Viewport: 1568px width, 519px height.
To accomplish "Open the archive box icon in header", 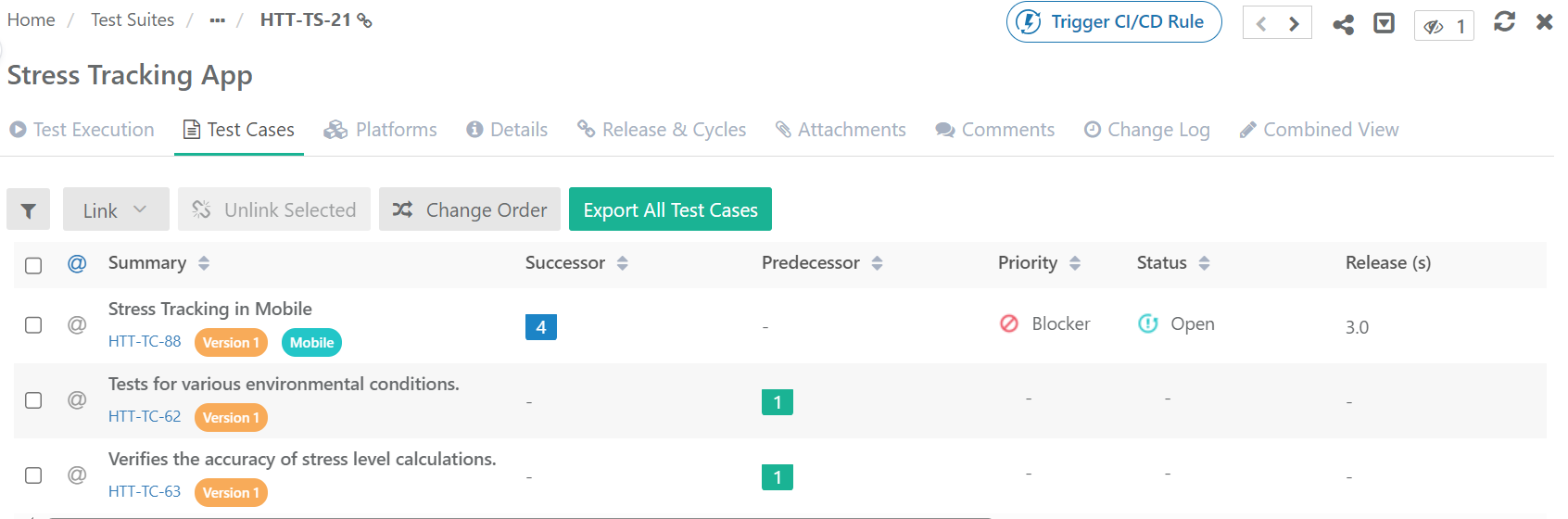I will pyautogui.click(x=1384, y=23).
